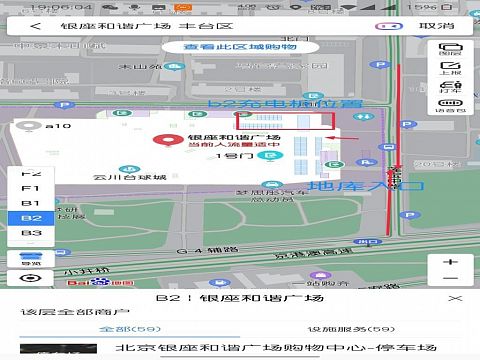Zoom out with the minus button
Image resolution: width=480 pixels, height=360 pixels.
point(450,278)
